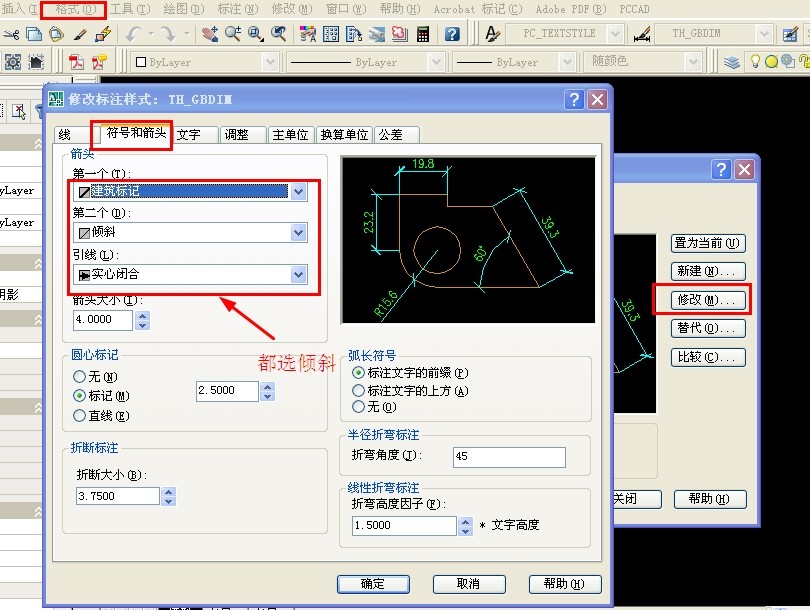810x610 pixels.
Task: Click the 折弯角度 input field
Action: coord(508,457)
